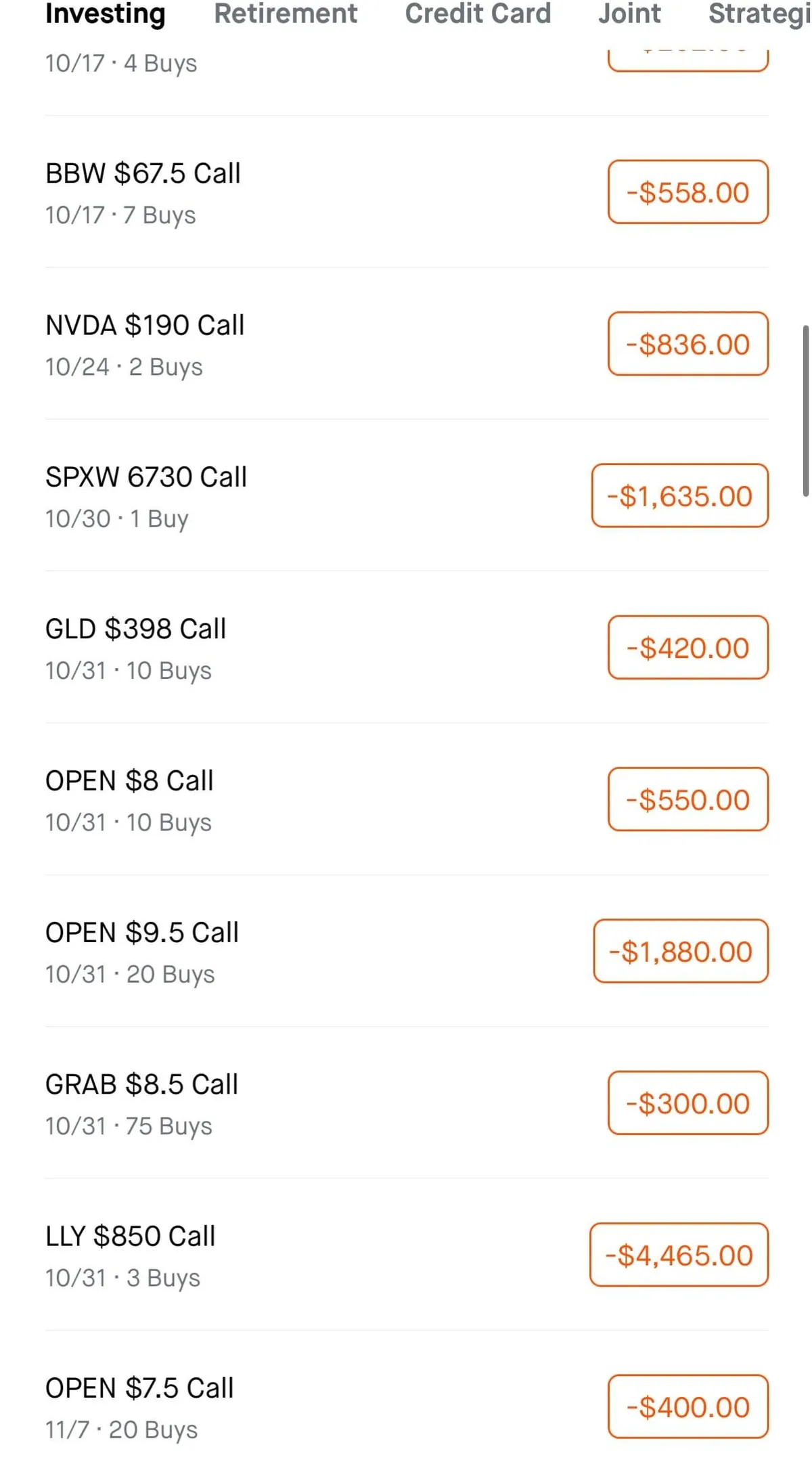The height and width of the screenshot is (1464, 812).
Task: Open the NVDA $190 Call position
Action: tap(145, 326)
